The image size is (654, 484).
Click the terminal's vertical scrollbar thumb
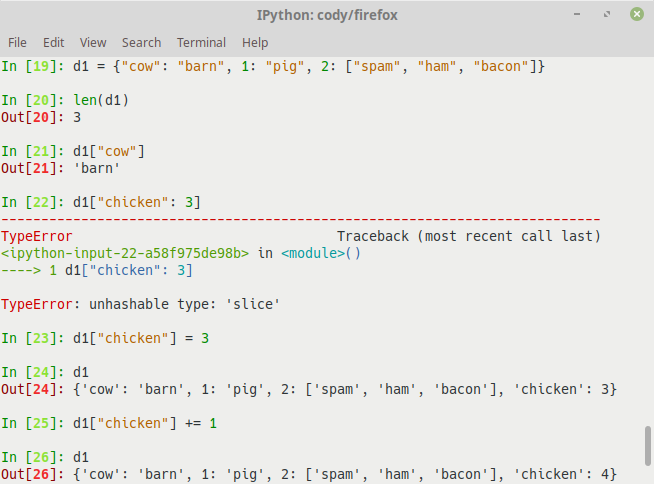click(647, 446)
